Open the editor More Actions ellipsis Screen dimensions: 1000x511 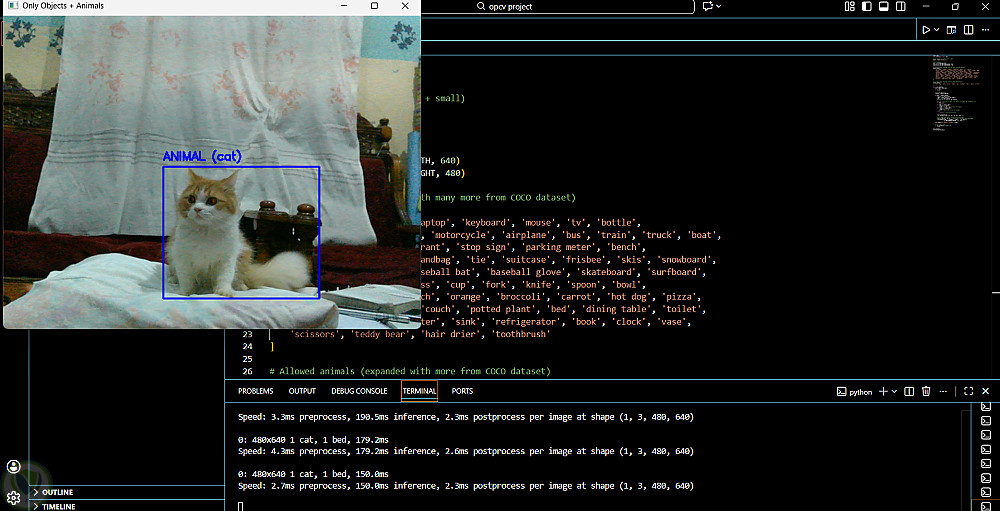click(x=985, y=30)
